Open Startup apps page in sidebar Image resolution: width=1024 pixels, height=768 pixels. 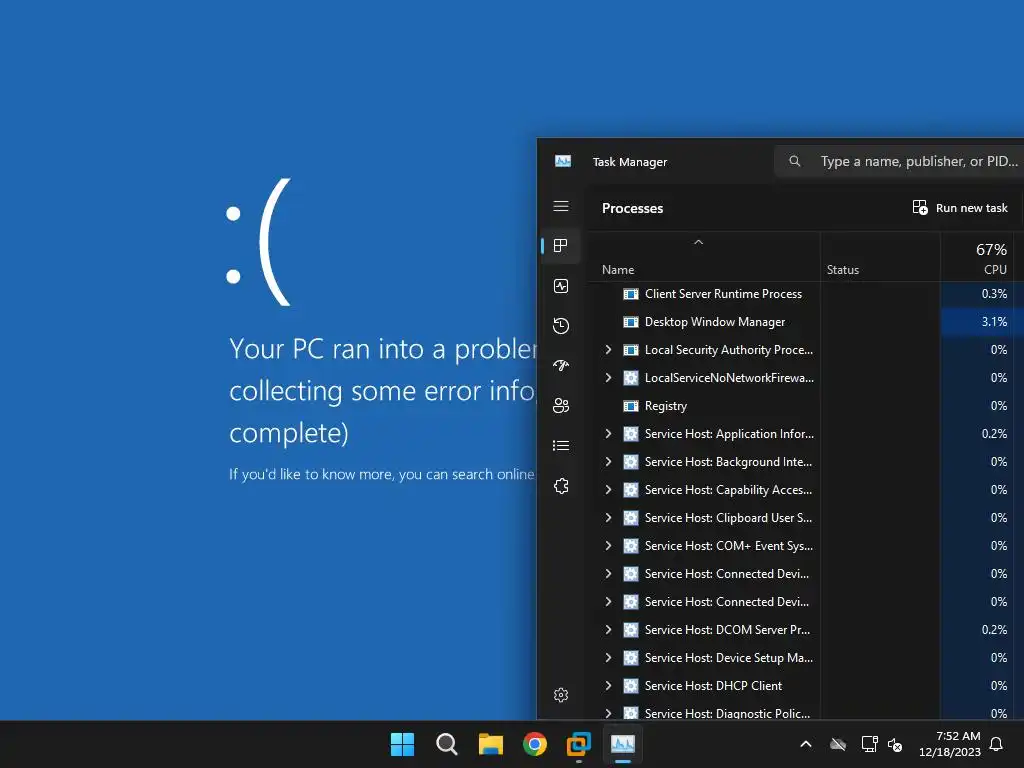tap(561, 366)
